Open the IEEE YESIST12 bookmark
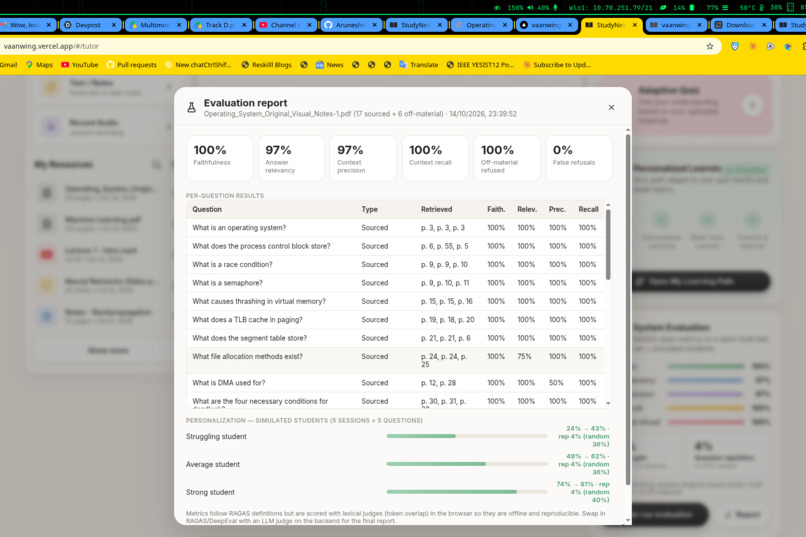The width and height of the screenshot is (806, 537). coord(480,65)
